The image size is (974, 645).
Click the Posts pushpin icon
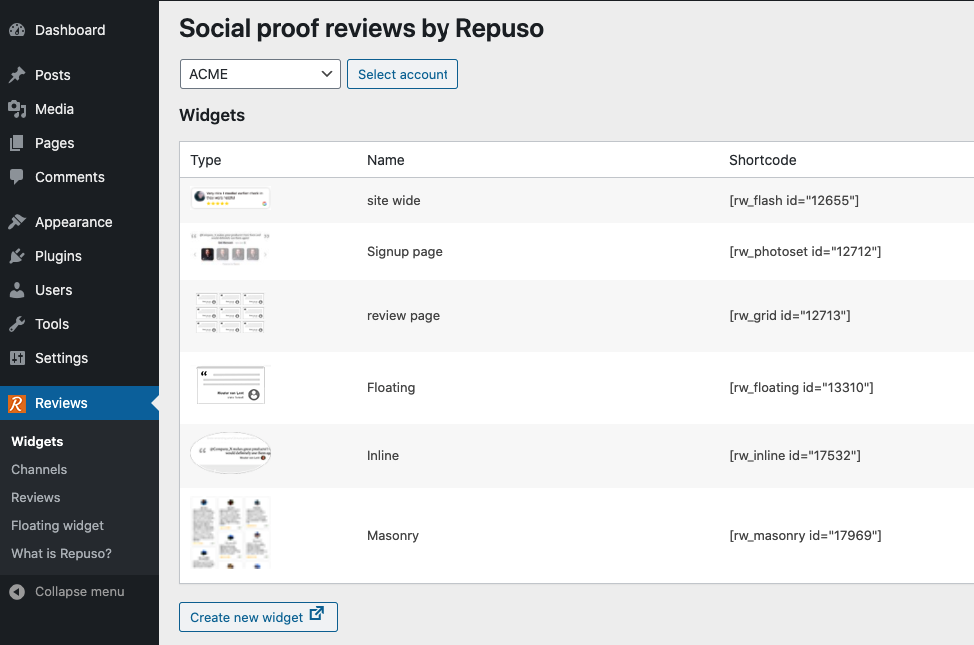[17, 75]
